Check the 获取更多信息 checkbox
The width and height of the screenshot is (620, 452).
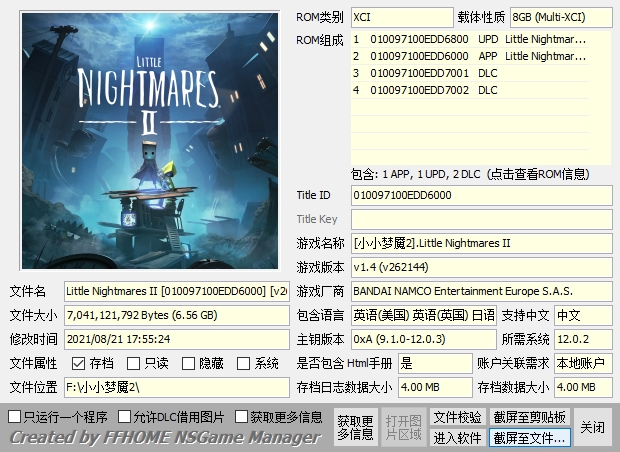(x=241, y=416)
